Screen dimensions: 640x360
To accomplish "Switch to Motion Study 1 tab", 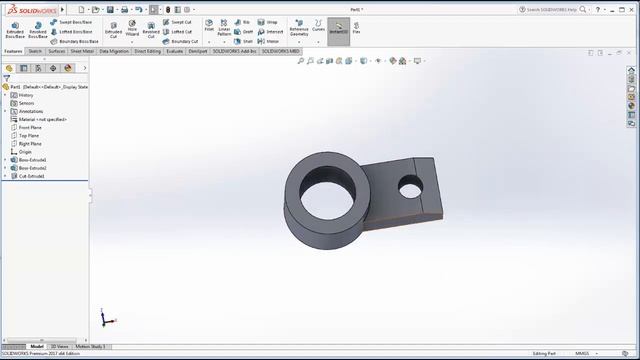I will click(x=91, y=347).
